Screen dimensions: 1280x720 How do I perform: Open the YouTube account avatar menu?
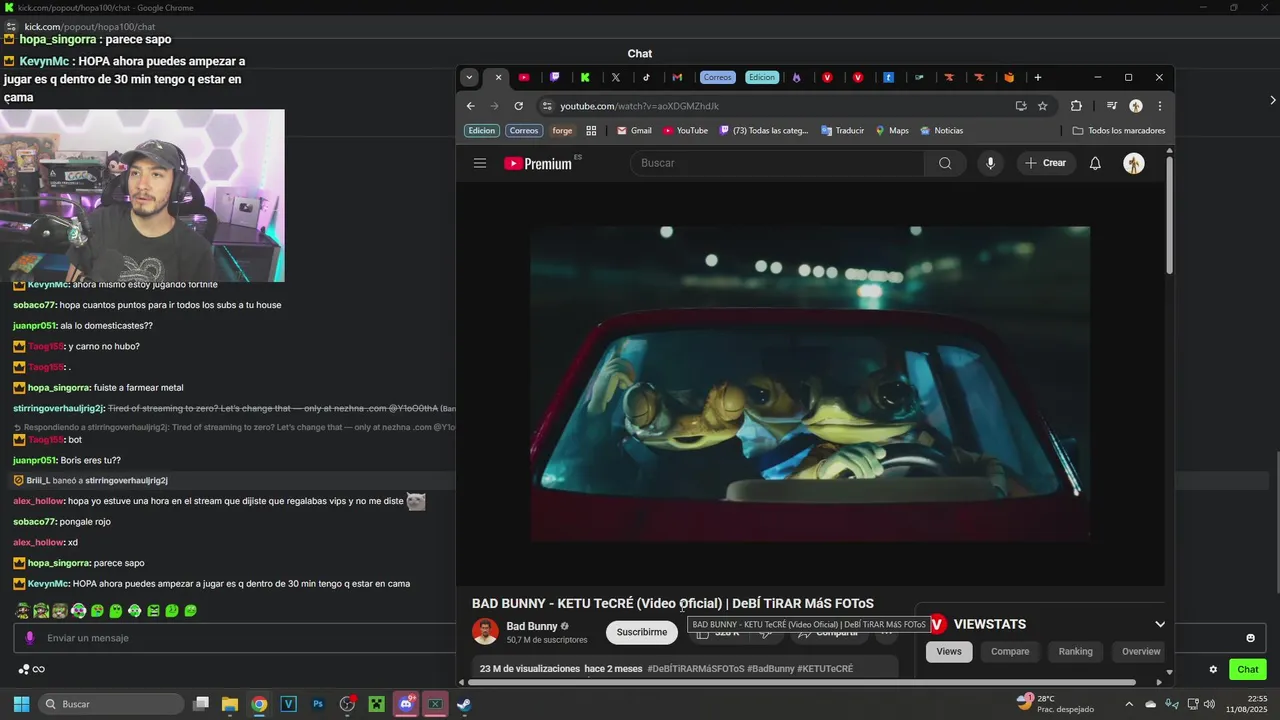click(x=1134, y=163)
